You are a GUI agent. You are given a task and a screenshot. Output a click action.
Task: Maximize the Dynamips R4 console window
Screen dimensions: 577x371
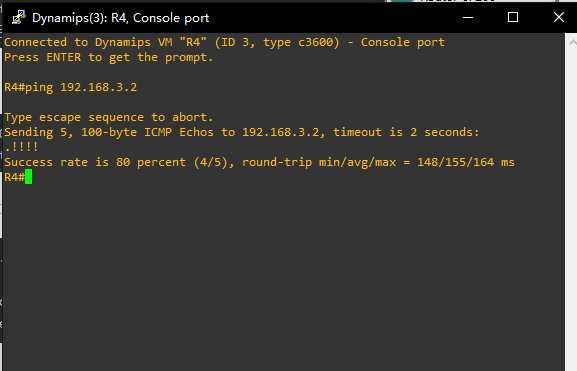pos(513,17)
